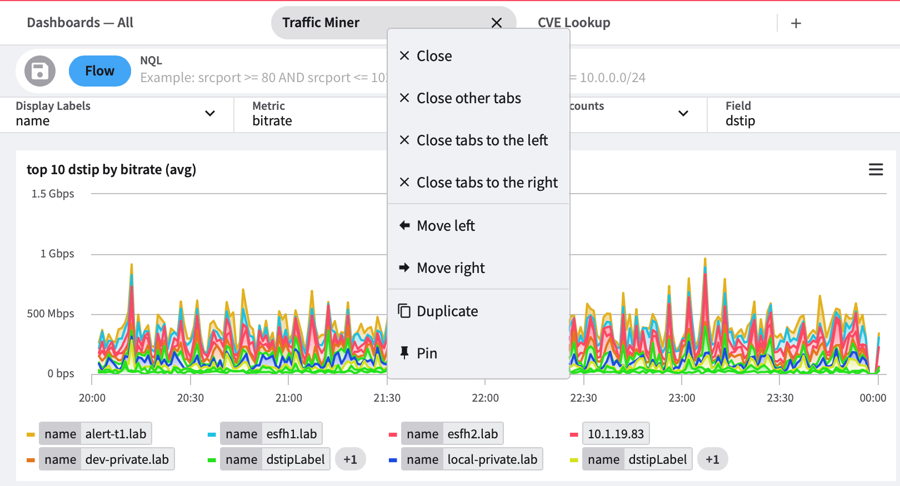Switch to CVE Lookup tab

[574, 23]
